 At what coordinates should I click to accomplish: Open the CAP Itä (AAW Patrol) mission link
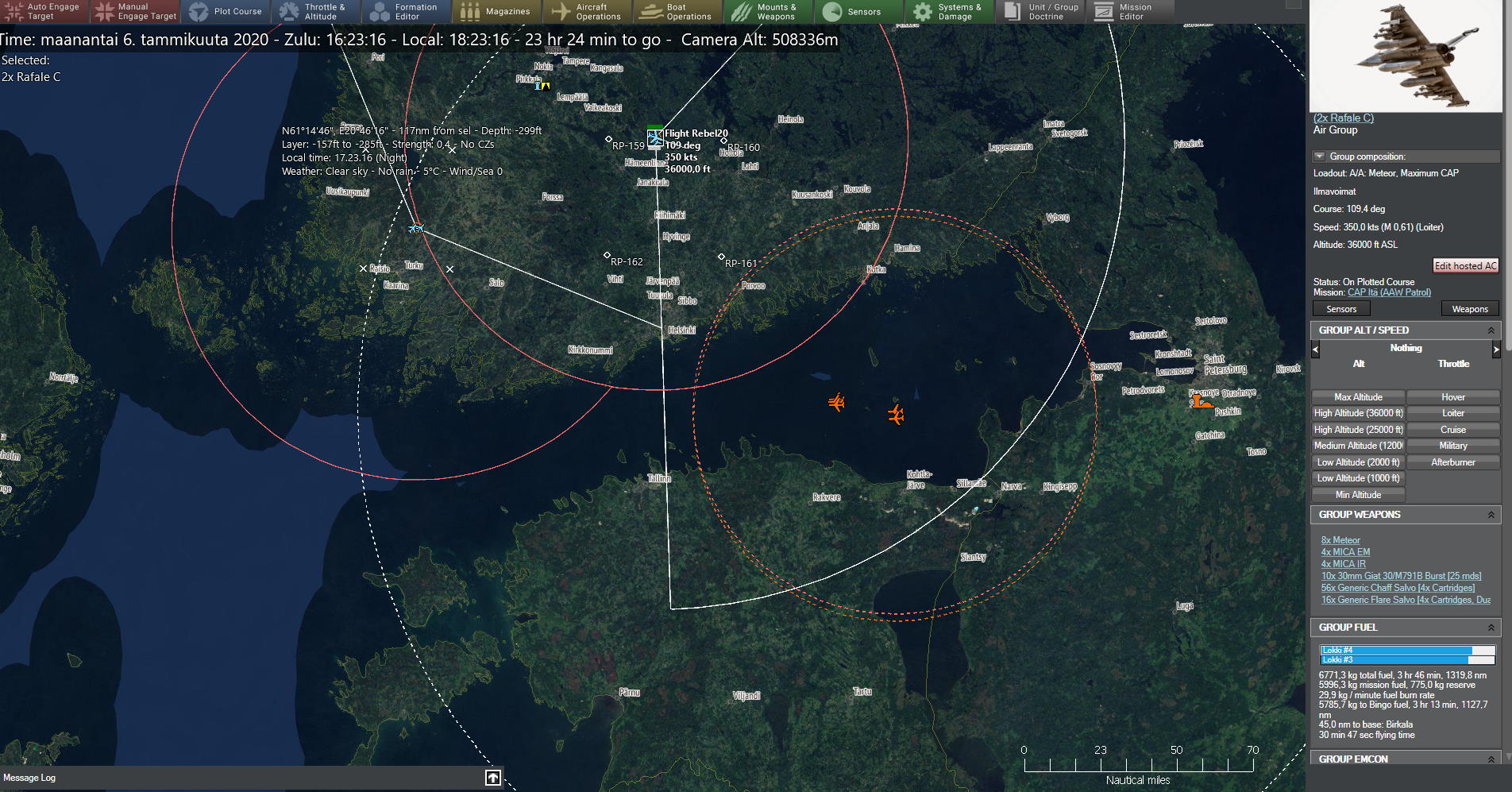pyautogui.click(x=1389, y=292)
